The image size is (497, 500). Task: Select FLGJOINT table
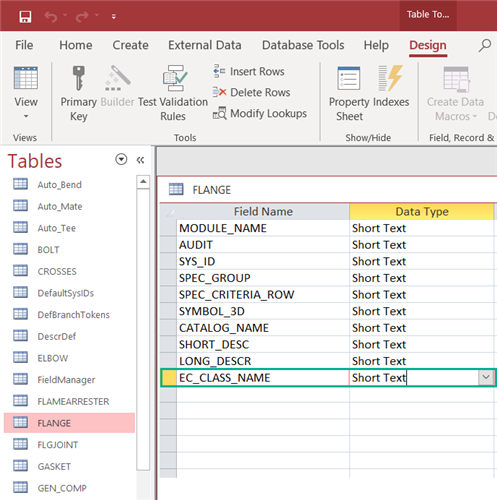coord(58,445)
